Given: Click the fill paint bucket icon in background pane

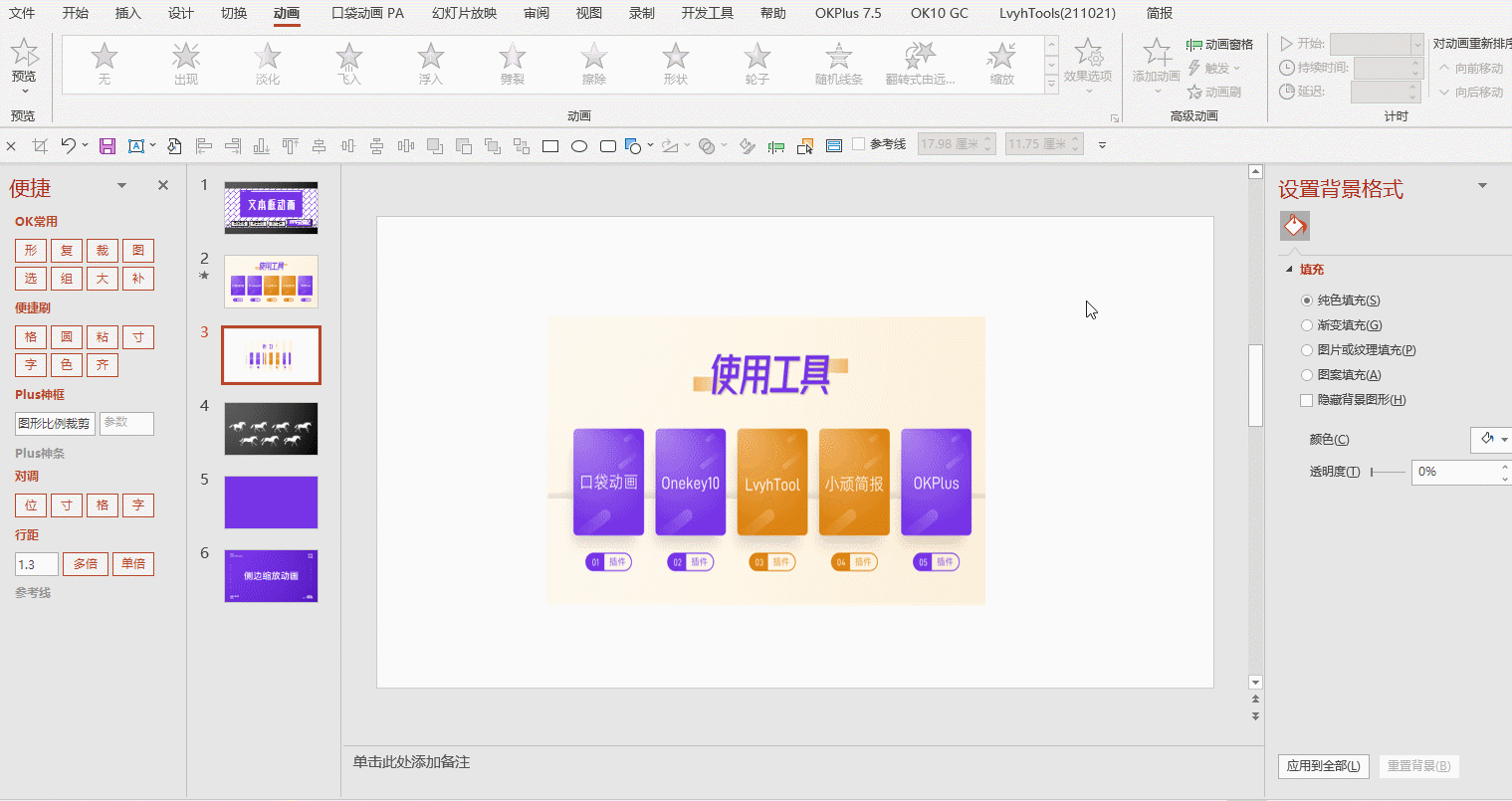Looking at the screenshot, I should pos(1295,226).
